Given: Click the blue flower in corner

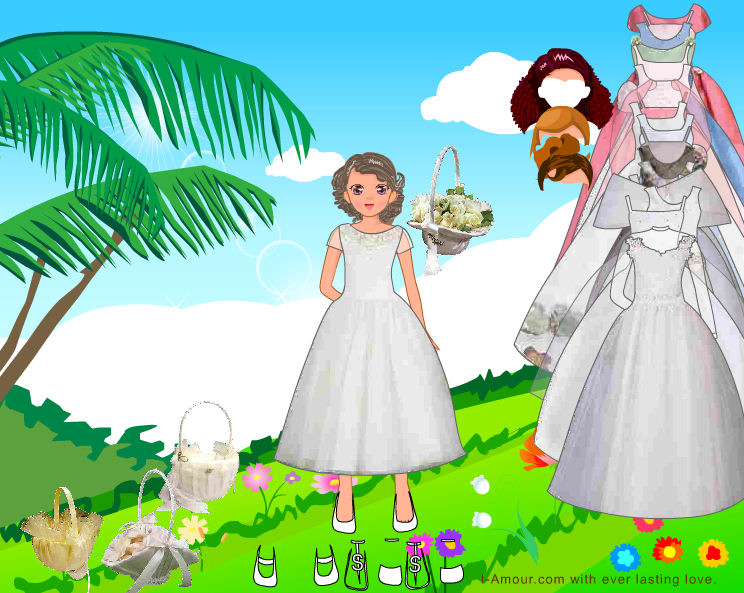Looking at the screenshot, I should [625, 555].
